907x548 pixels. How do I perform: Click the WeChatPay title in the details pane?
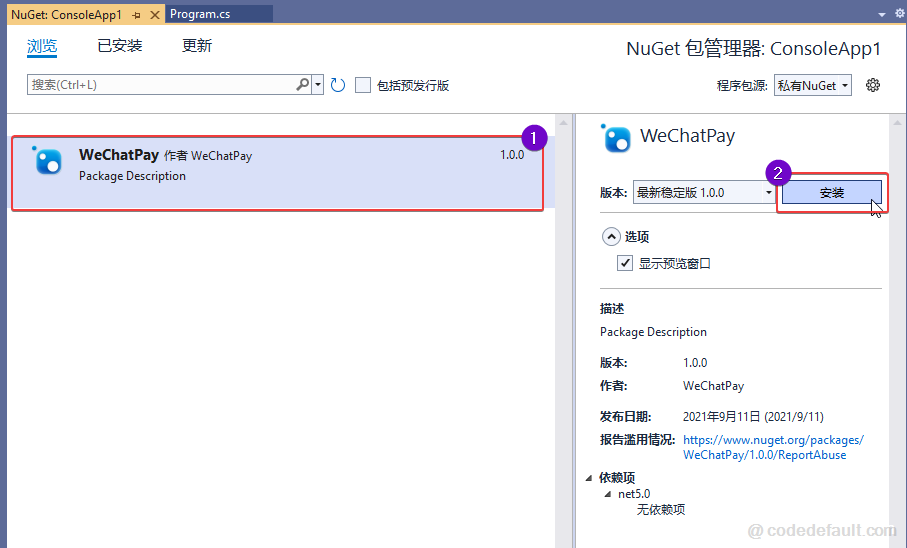pos(687,136)
